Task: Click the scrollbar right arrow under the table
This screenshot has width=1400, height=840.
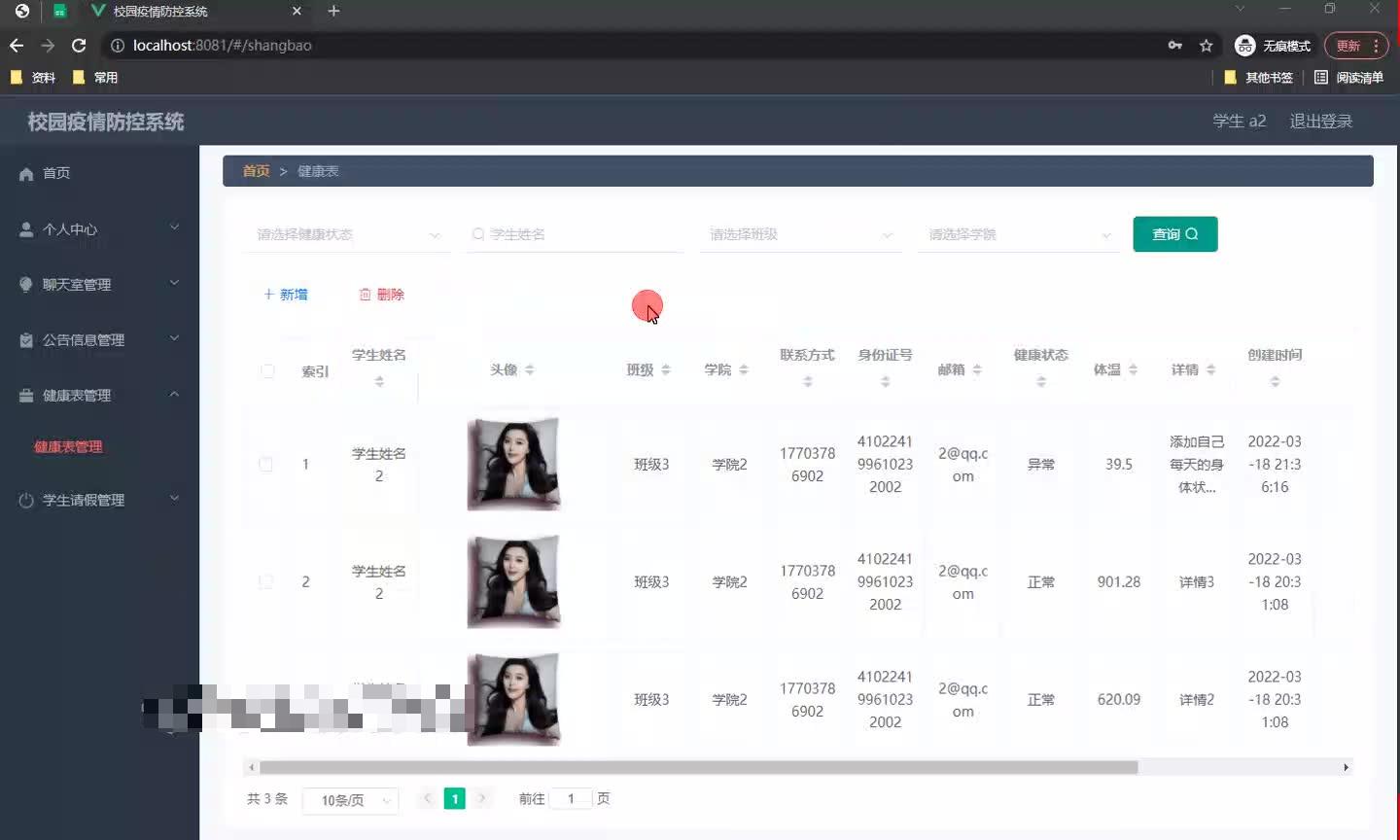Action: coord(1346,767)
